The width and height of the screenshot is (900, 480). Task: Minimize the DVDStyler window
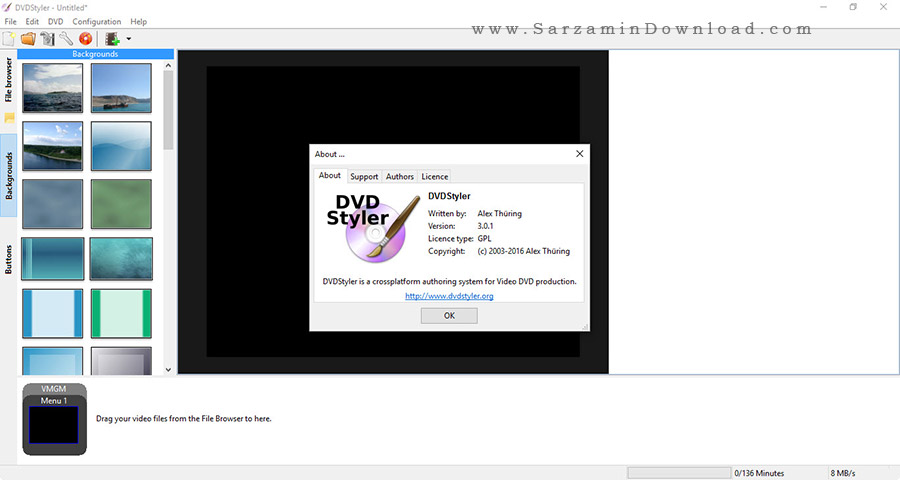point(824,7)
